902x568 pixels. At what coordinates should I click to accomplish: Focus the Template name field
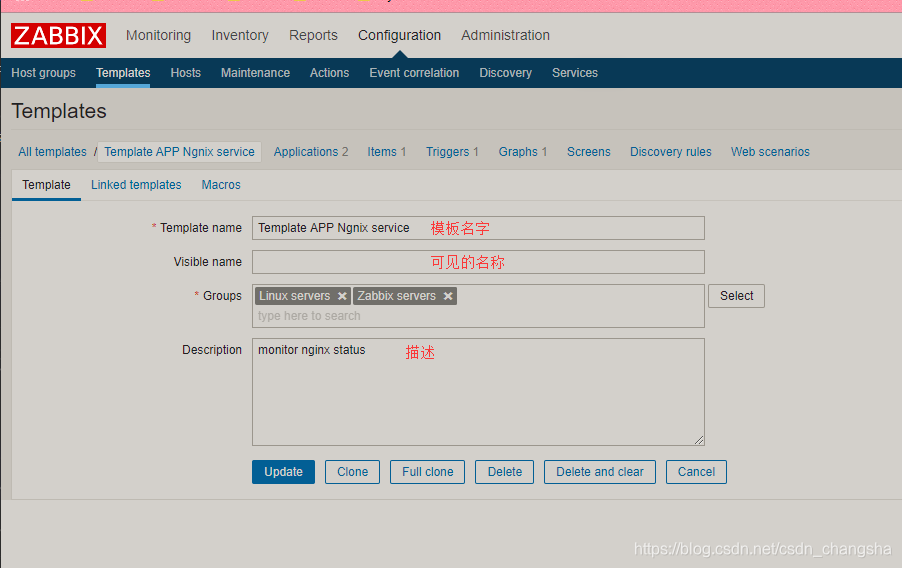point(478,228)
